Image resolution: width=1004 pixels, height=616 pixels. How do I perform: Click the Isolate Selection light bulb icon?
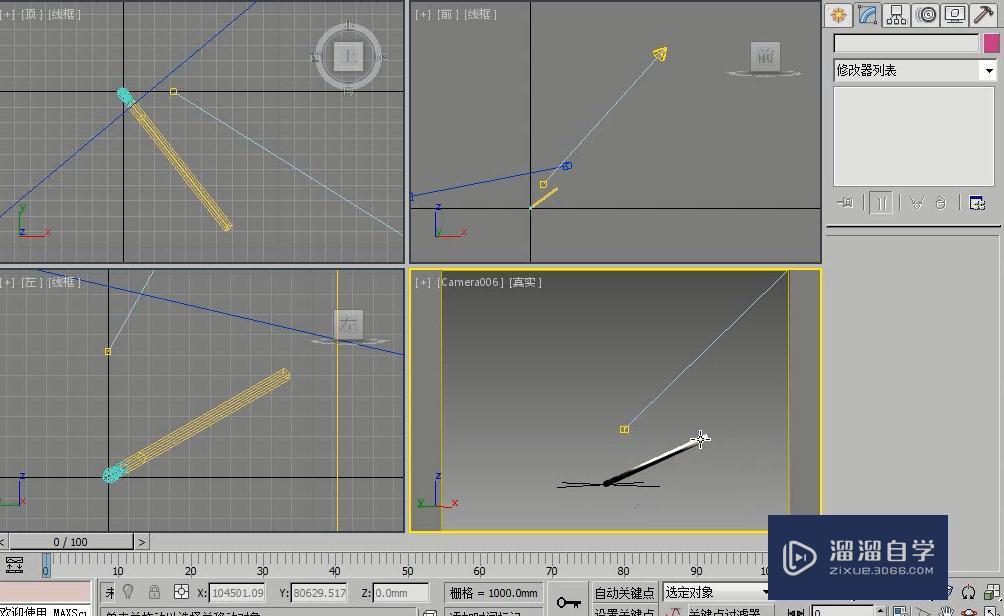point(127,592)
